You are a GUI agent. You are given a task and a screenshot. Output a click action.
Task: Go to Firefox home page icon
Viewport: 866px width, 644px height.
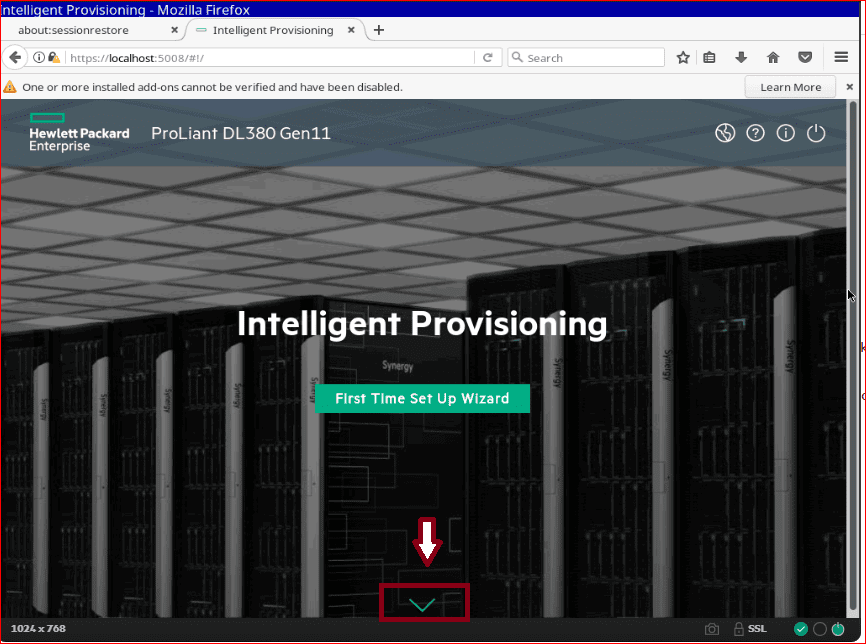tap(773, 58)
